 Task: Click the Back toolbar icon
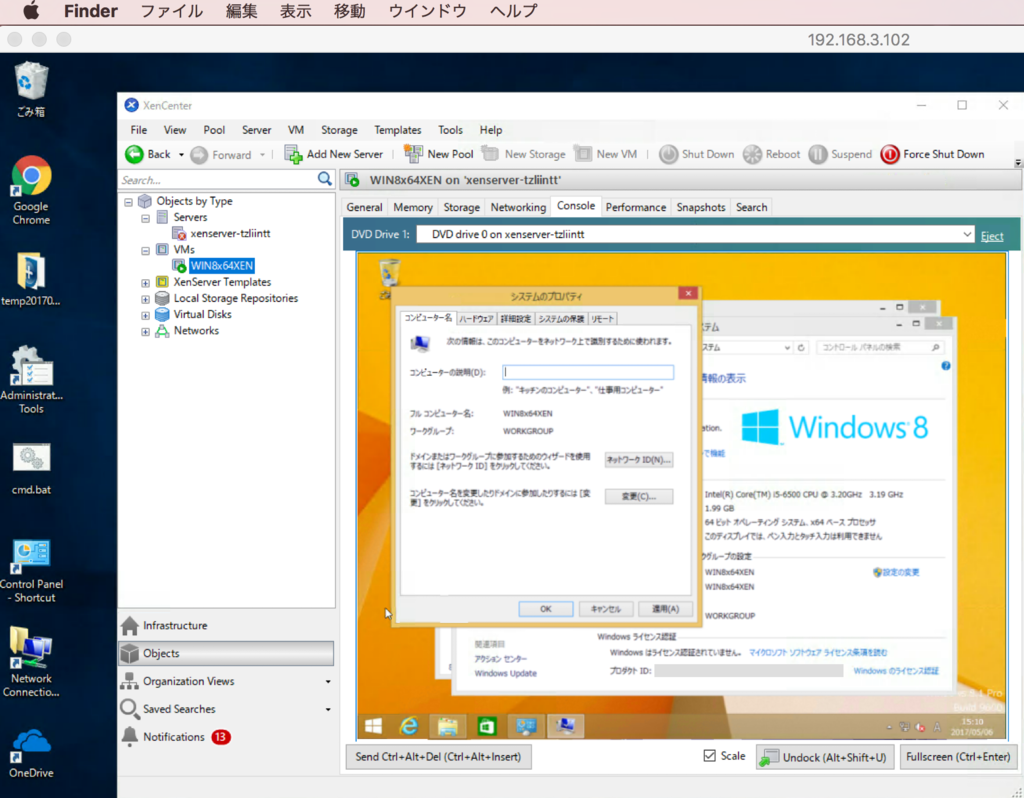tap(134, 154)
